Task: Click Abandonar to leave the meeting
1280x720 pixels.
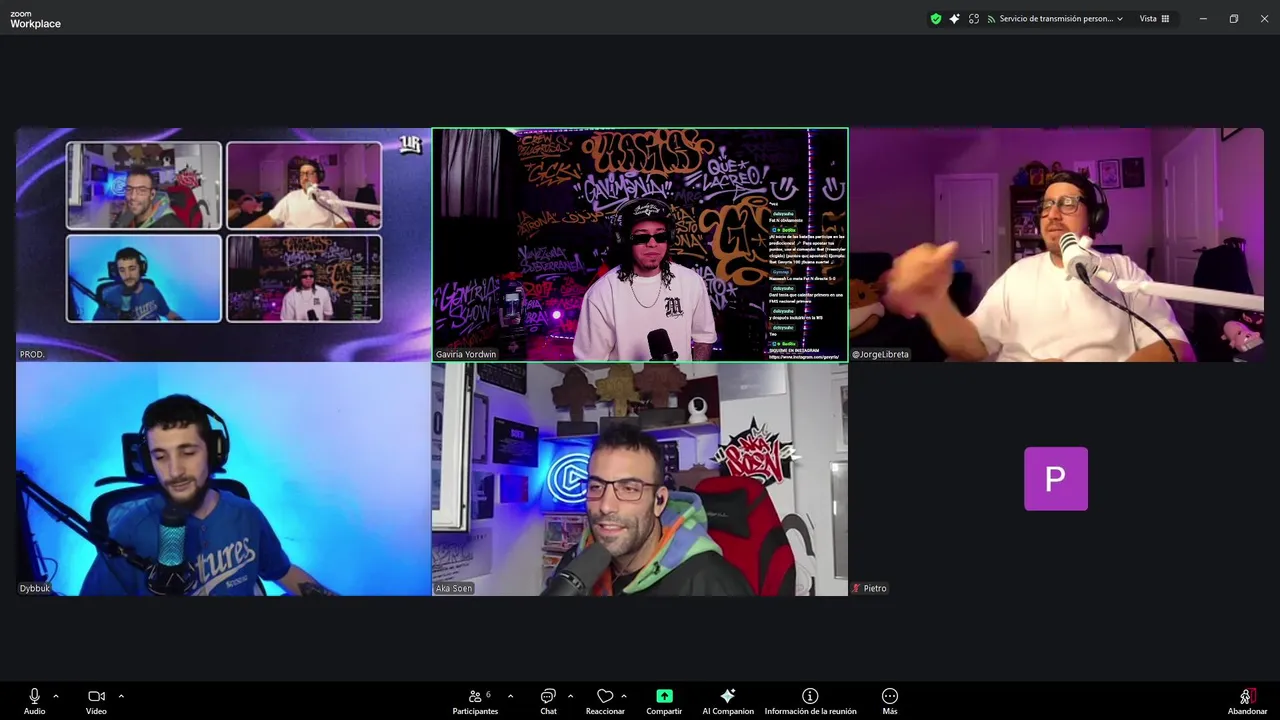Action: click(x=1247, y=701)
